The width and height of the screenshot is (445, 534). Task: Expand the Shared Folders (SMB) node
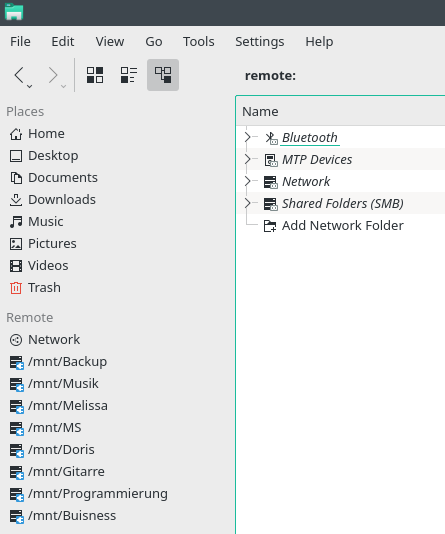[248, 203]
